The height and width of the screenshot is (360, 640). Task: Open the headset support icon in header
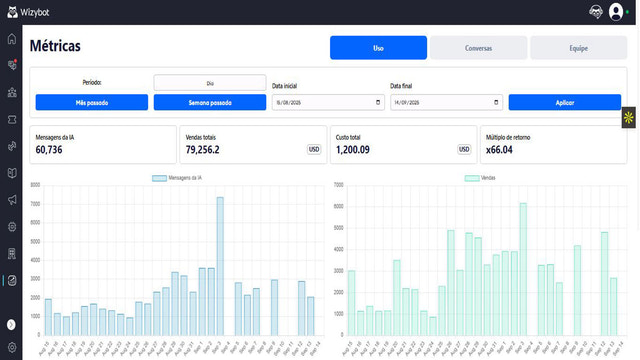(596, 12)
